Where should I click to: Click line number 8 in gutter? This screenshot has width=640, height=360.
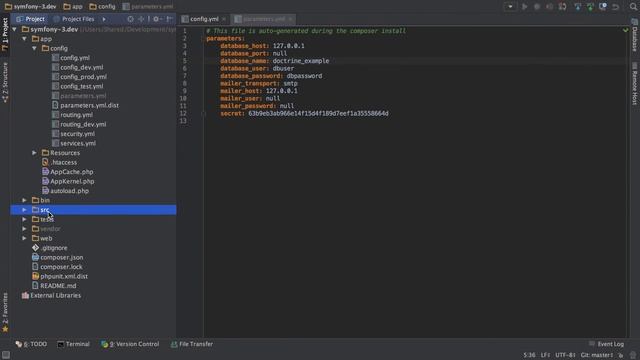184,83
